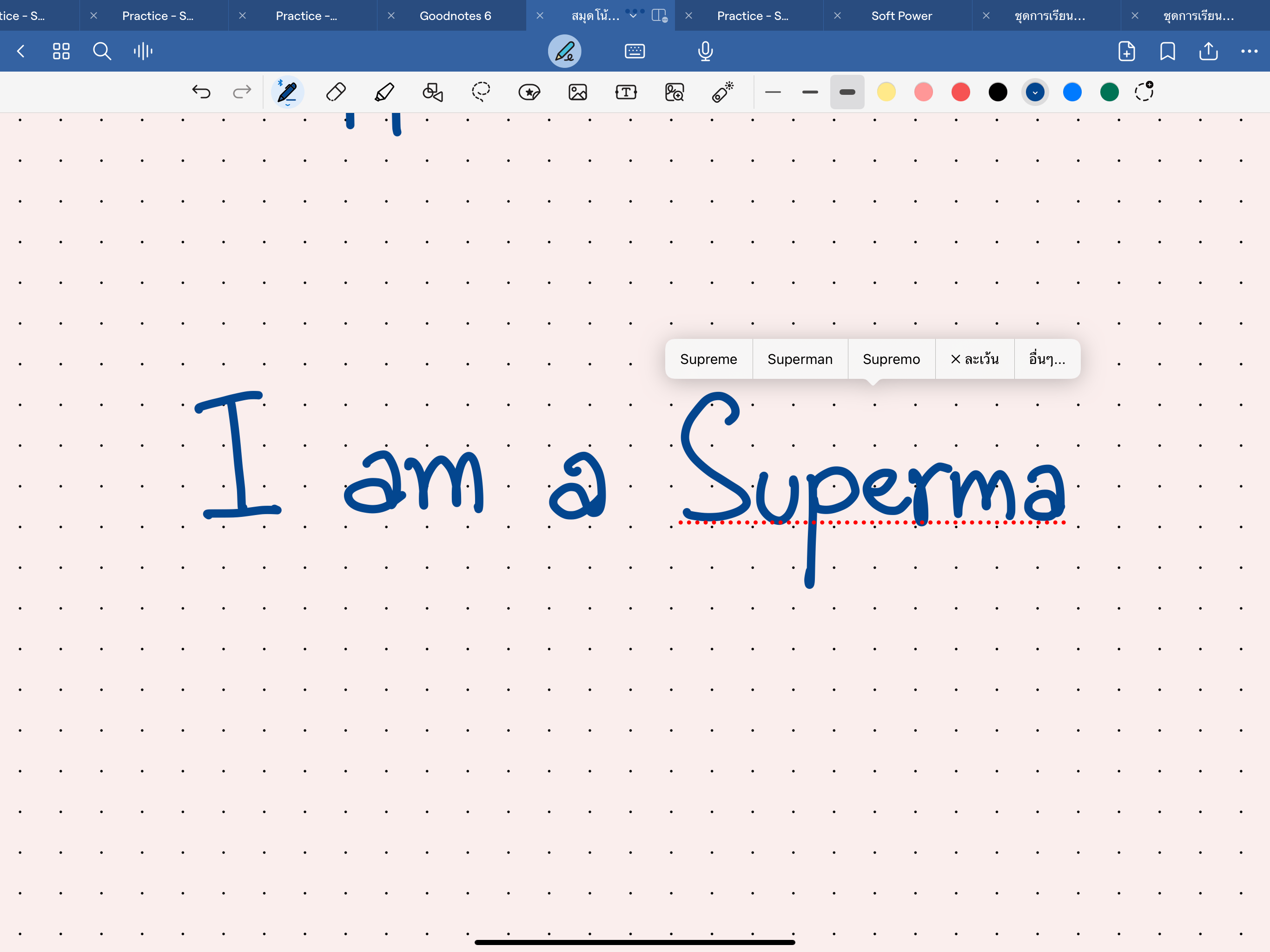The height and width of the screenshot is (952, 1270).
Task: Open the Shapes tool
Action: 432,92
